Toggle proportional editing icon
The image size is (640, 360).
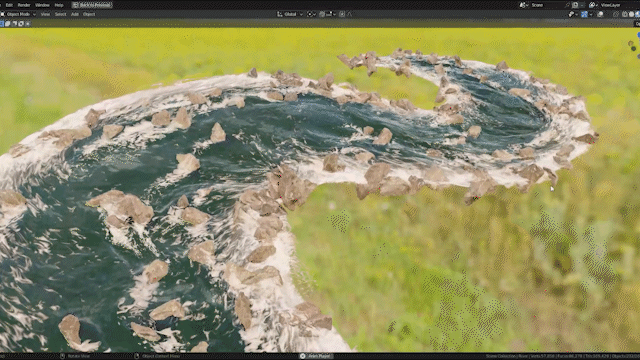342,14
